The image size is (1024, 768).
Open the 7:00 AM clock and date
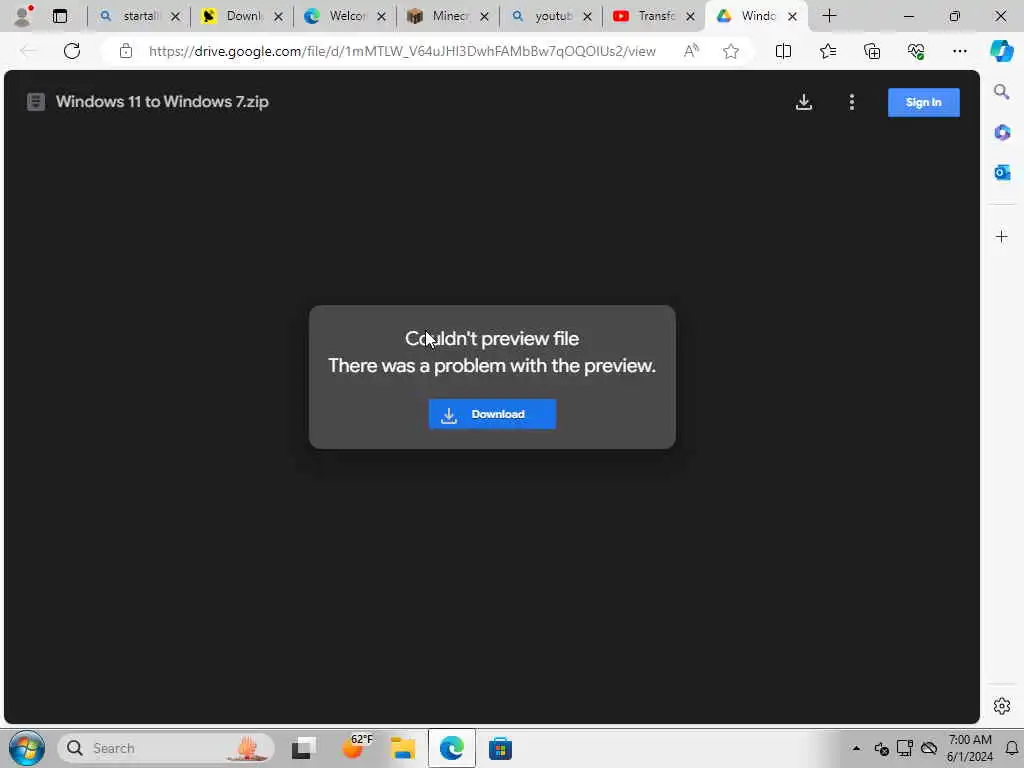(970, 748)
